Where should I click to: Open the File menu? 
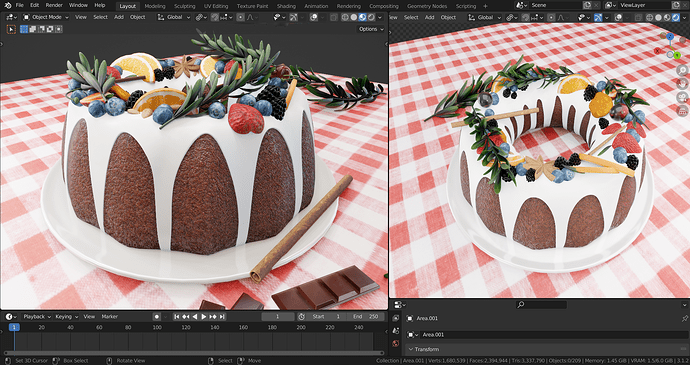[x=19, y=6]
